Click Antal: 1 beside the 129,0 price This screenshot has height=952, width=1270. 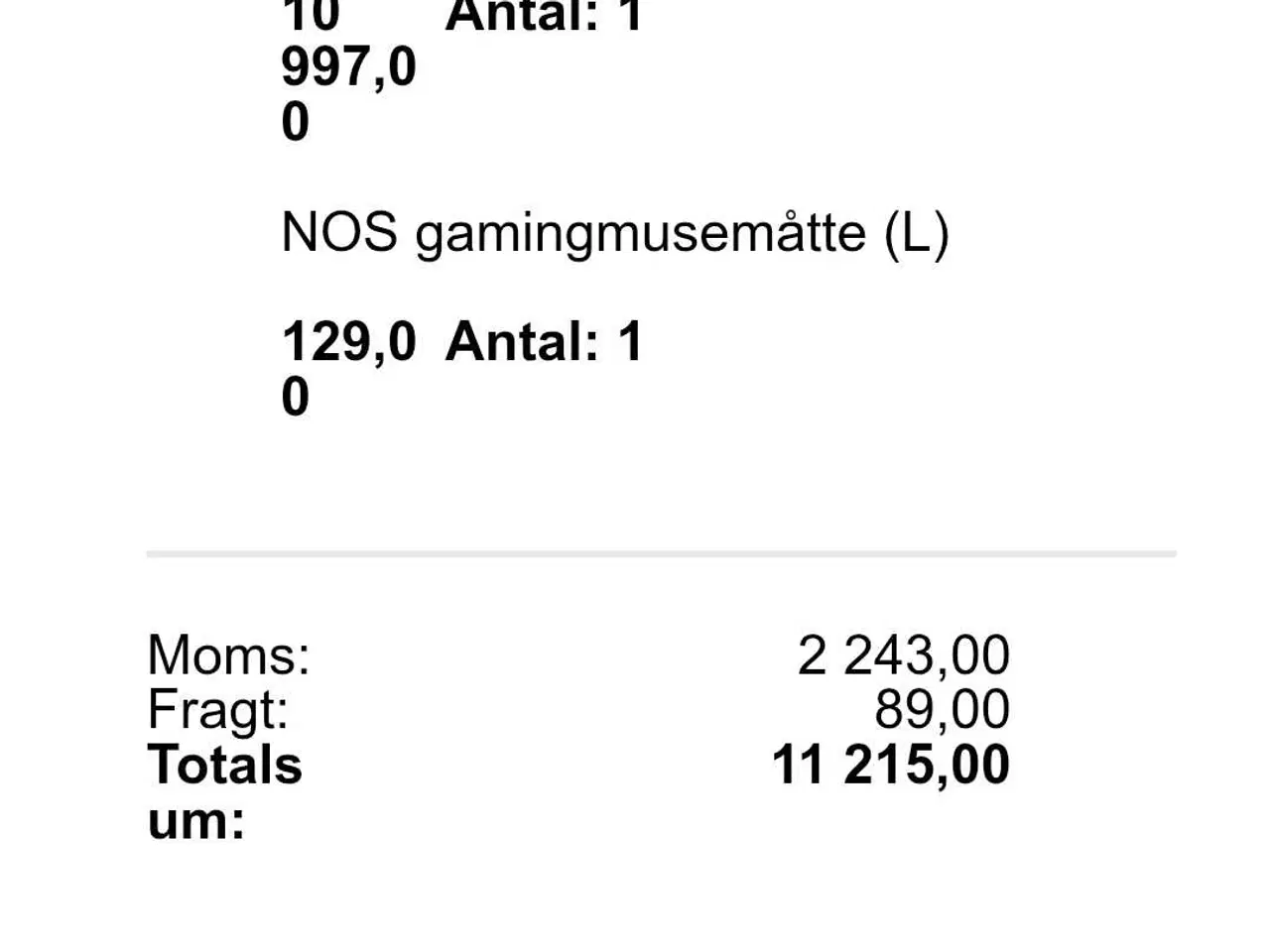pyautogui.click(x=545, y=341)
